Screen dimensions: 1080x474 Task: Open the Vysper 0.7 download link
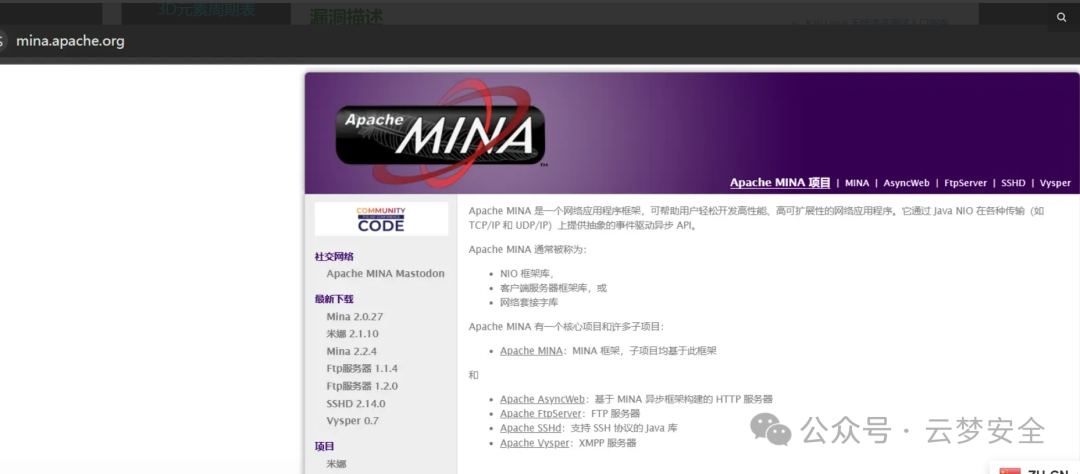353,421
